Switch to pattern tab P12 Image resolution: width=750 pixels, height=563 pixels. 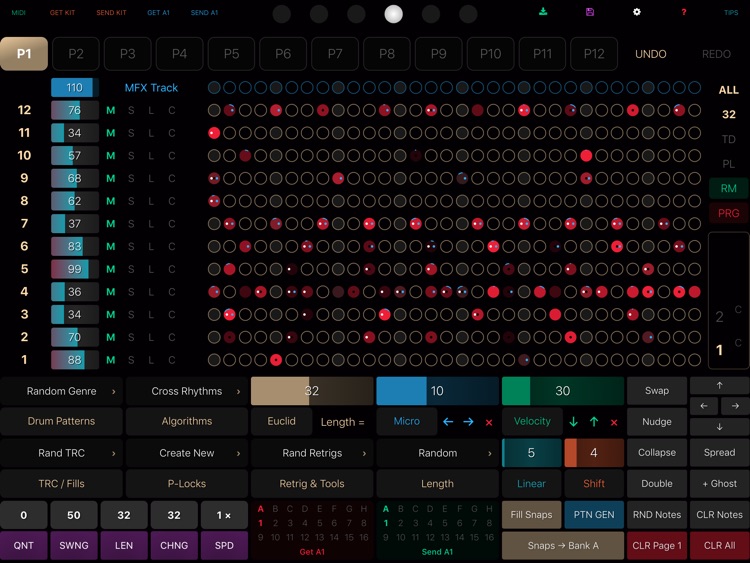pos(594,54)
